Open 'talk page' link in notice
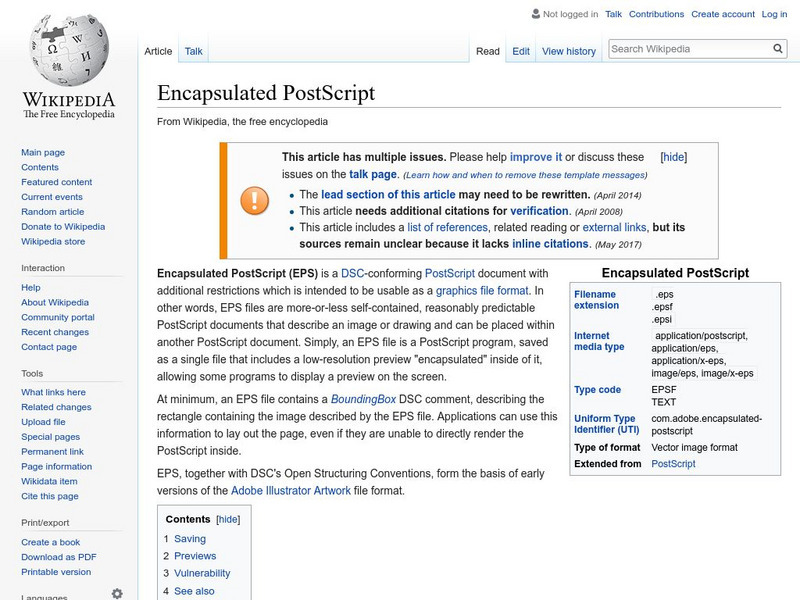Screen dimensions: 800x600 [373, 174]
